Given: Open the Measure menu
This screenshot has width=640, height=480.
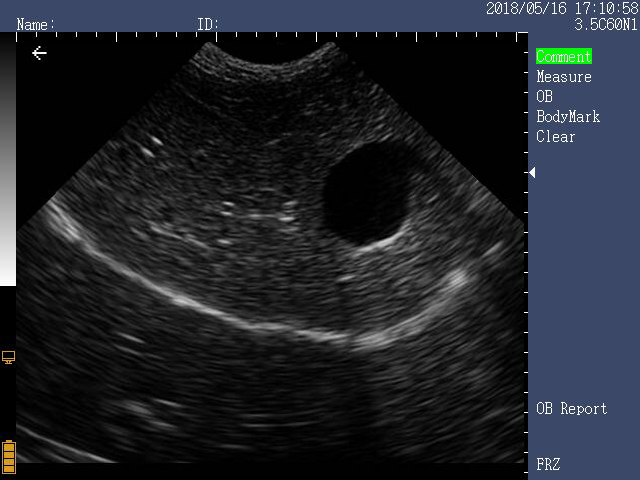Looking at the screenshot, I should (x=564, y=77).
